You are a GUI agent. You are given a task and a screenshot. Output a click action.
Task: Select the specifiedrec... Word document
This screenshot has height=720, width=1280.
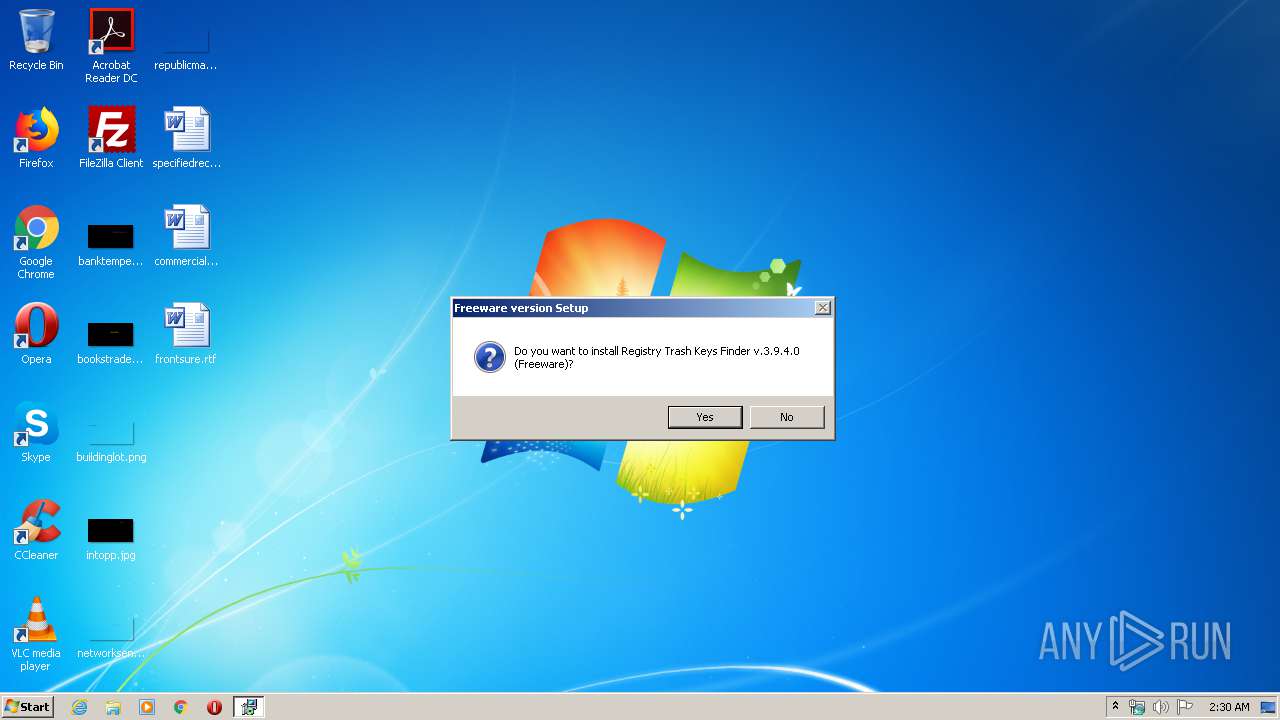(x=186, y=138)
